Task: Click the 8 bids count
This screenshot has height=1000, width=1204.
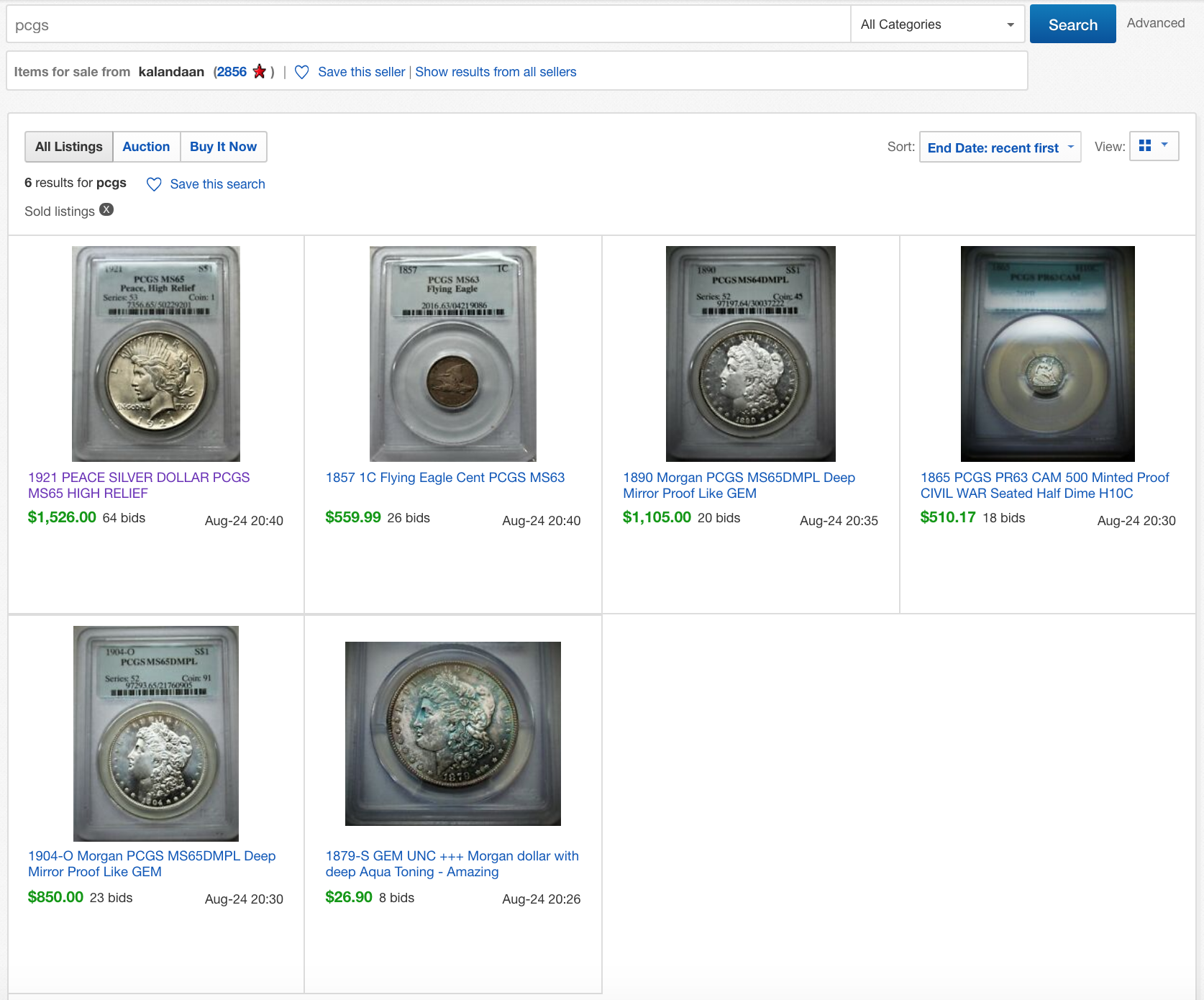Action: 396,898
